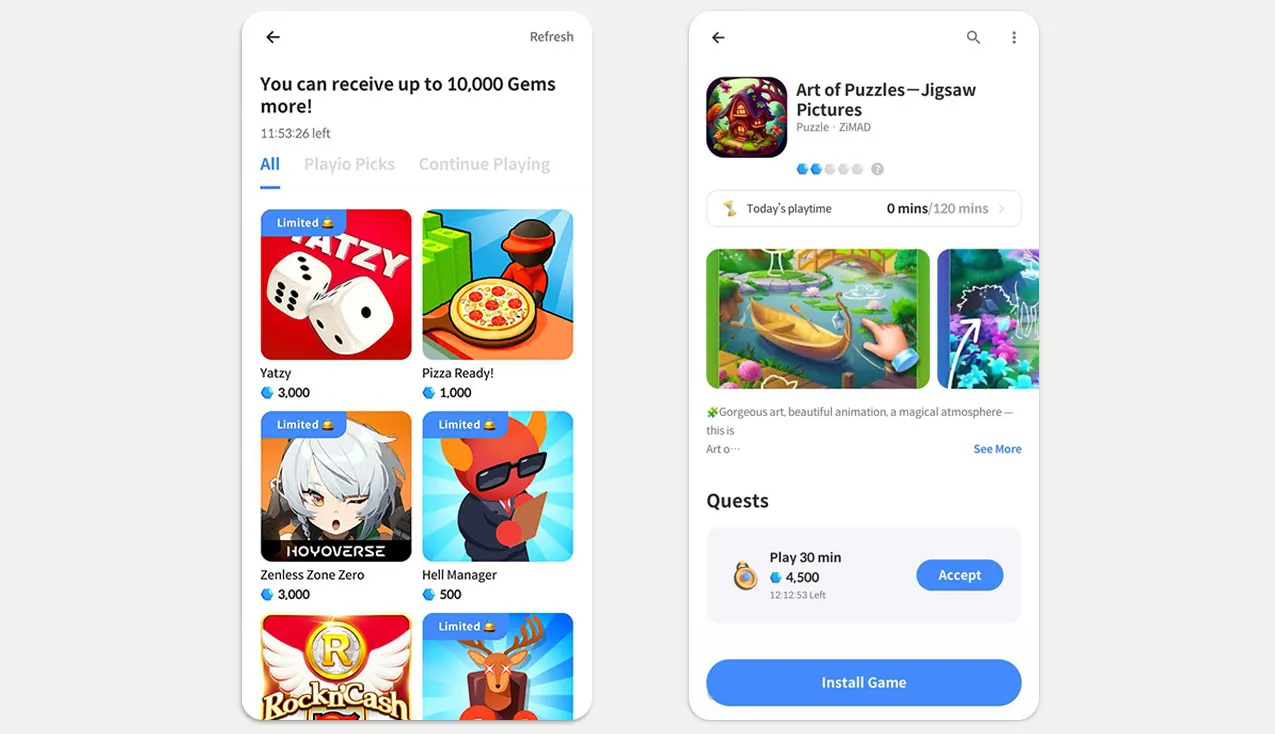Tap the Play 30 min quest medal icon

tap(745, 576)
